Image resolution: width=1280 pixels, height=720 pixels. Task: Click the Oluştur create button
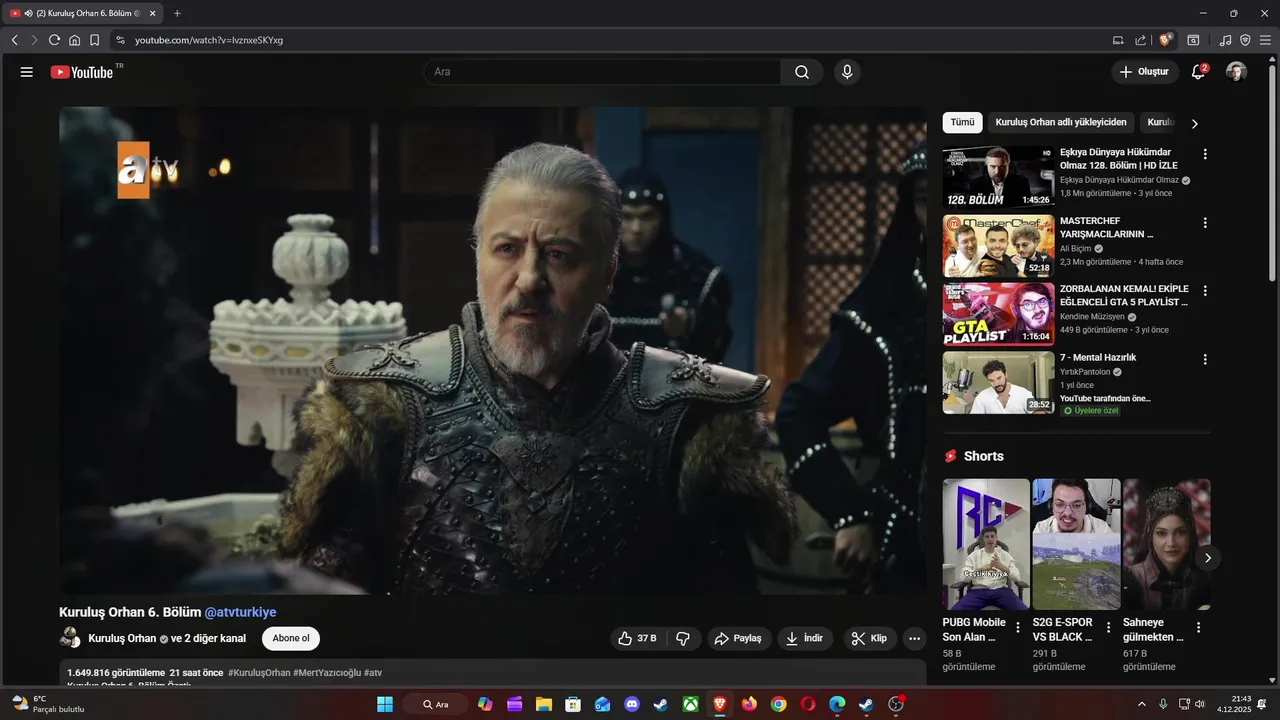1144,72
